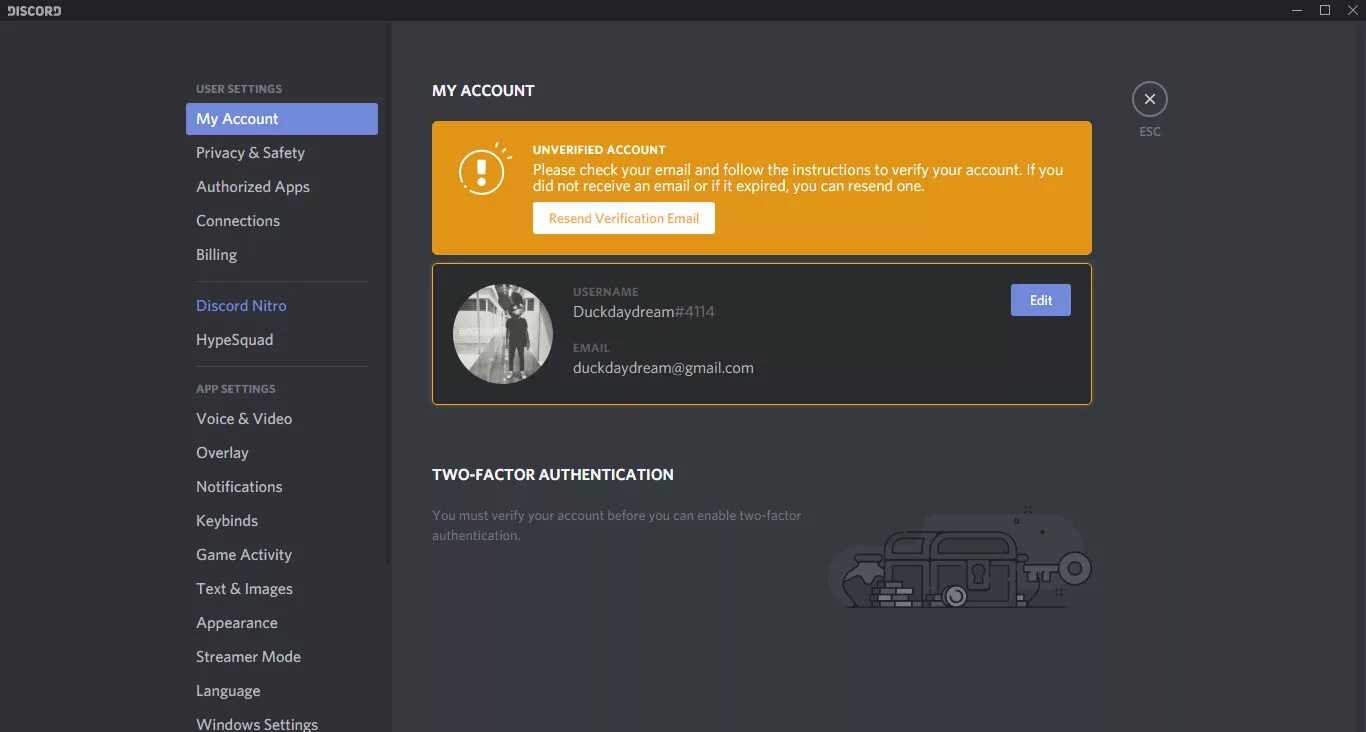Close settings with the ESC circle icon

[x=1150, y=99]
